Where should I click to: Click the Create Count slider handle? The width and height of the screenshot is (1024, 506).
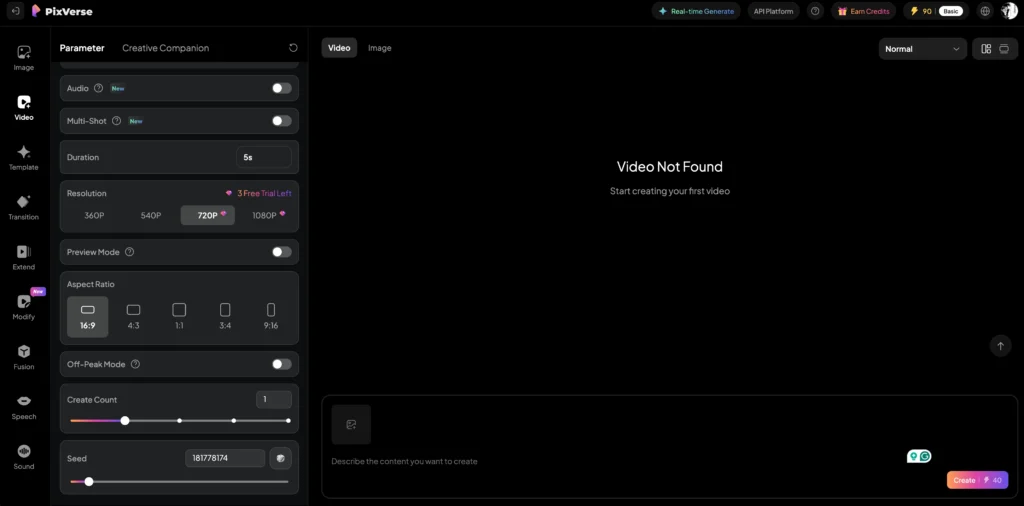pyautogui.click(x=125, y=420)
